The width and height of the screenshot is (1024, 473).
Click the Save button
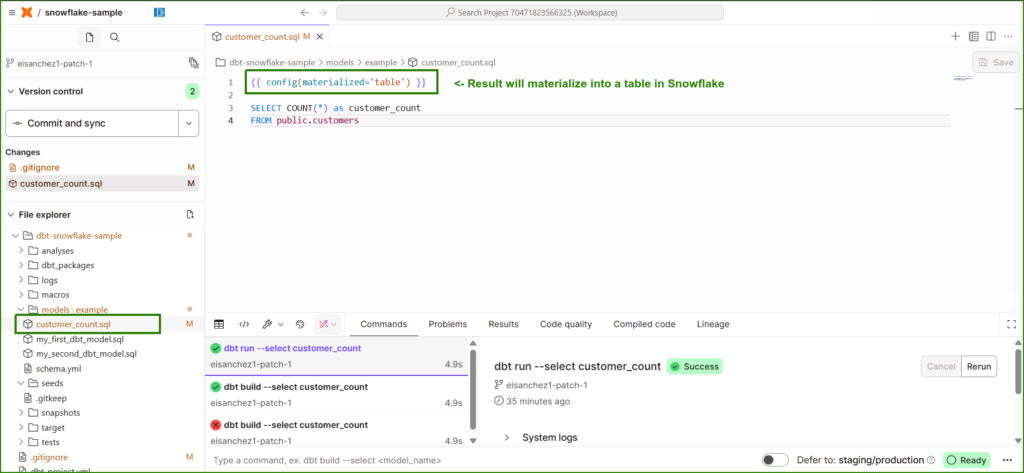pos(995,62)
